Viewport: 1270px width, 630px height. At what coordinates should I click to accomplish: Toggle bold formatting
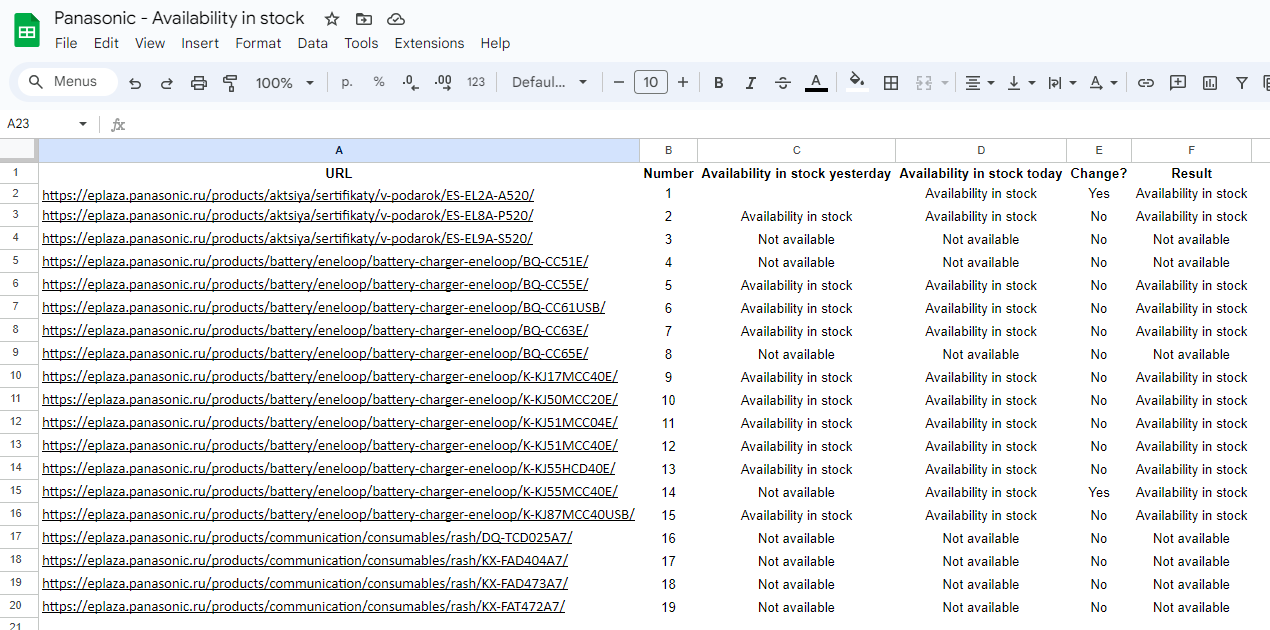(x=719, y=83)
